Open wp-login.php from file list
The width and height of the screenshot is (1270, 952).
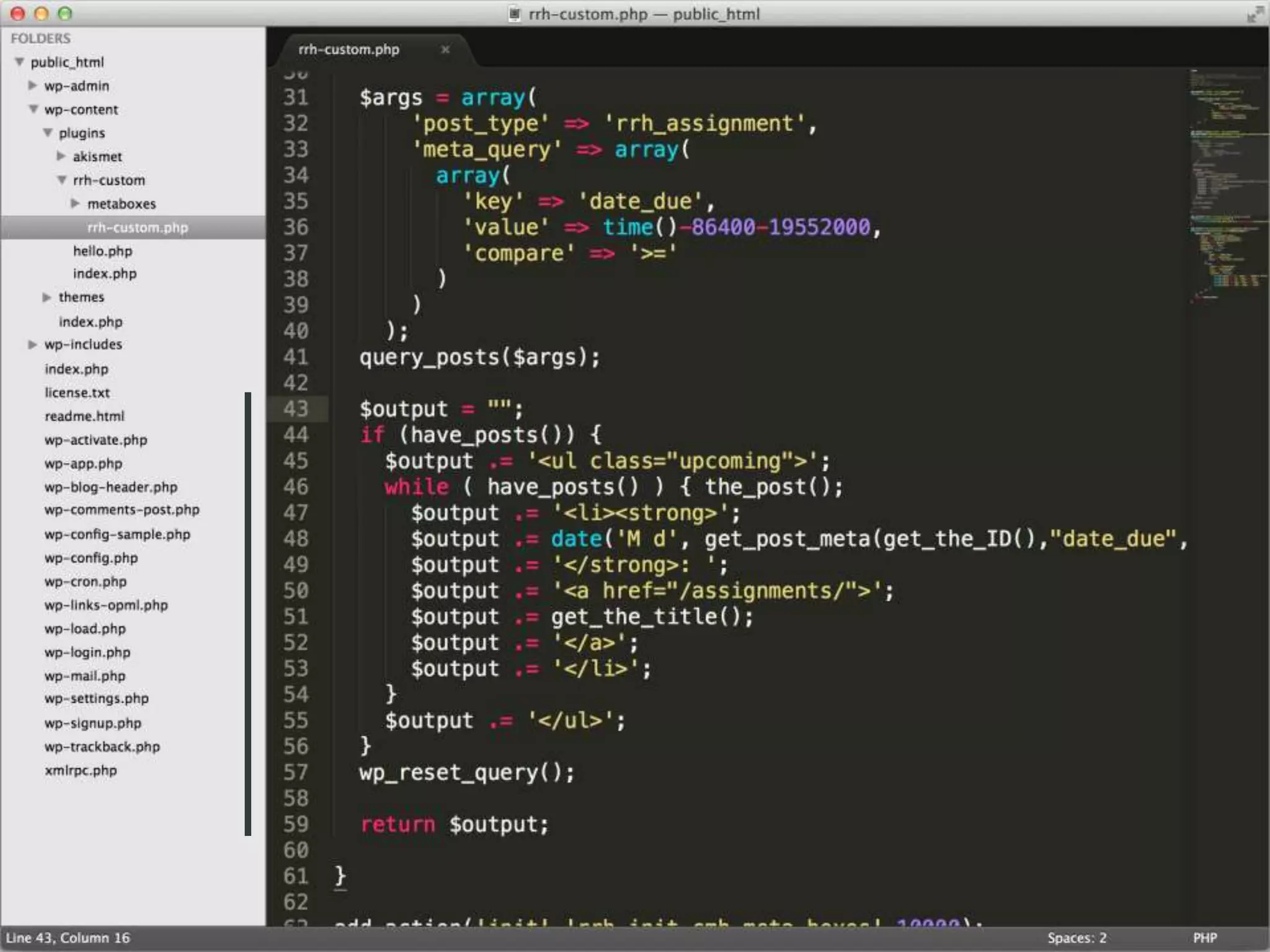(87, 653)
